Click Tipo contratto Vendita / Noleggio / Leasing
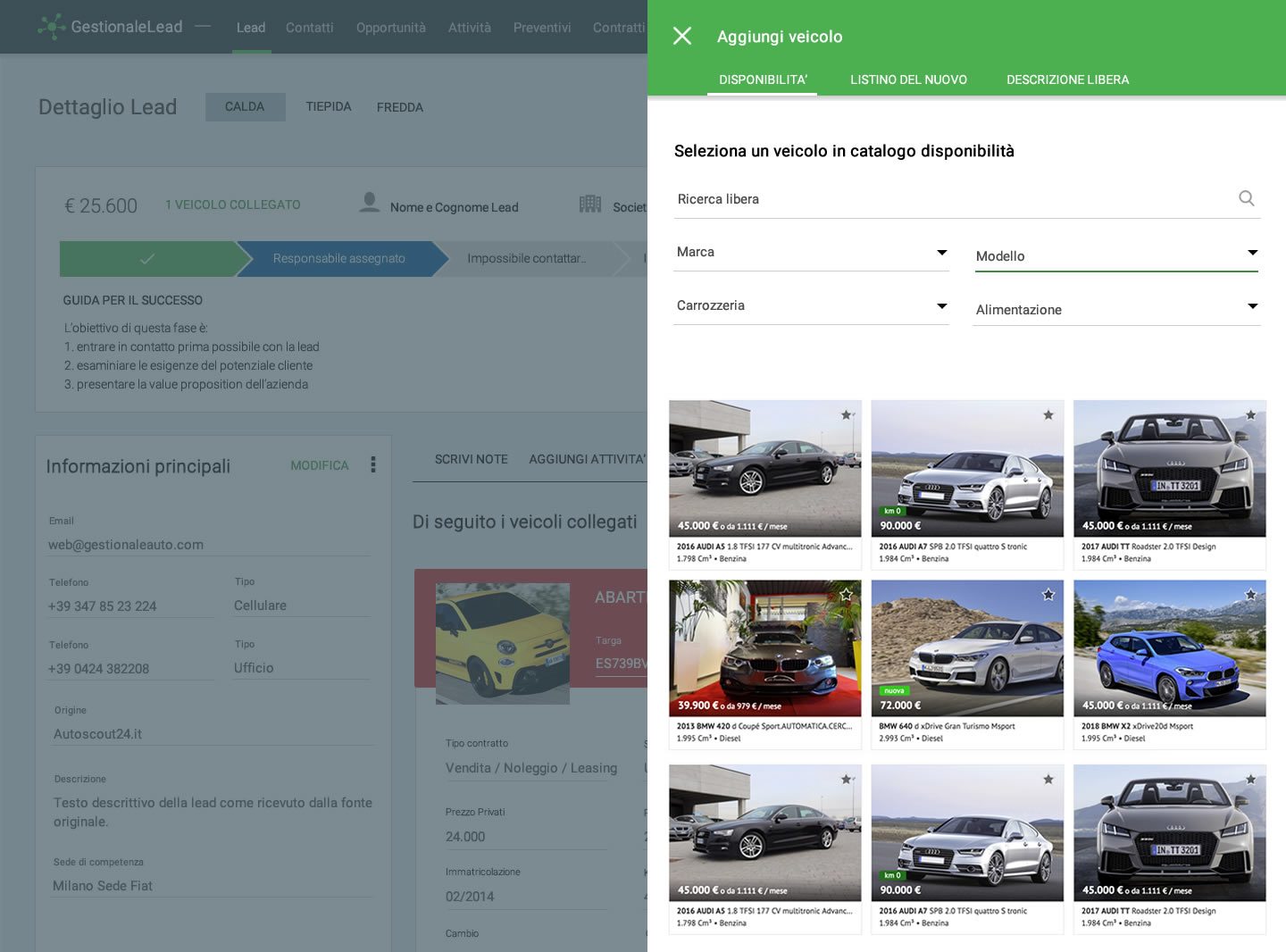1286x952 pixels. (531, 768)
